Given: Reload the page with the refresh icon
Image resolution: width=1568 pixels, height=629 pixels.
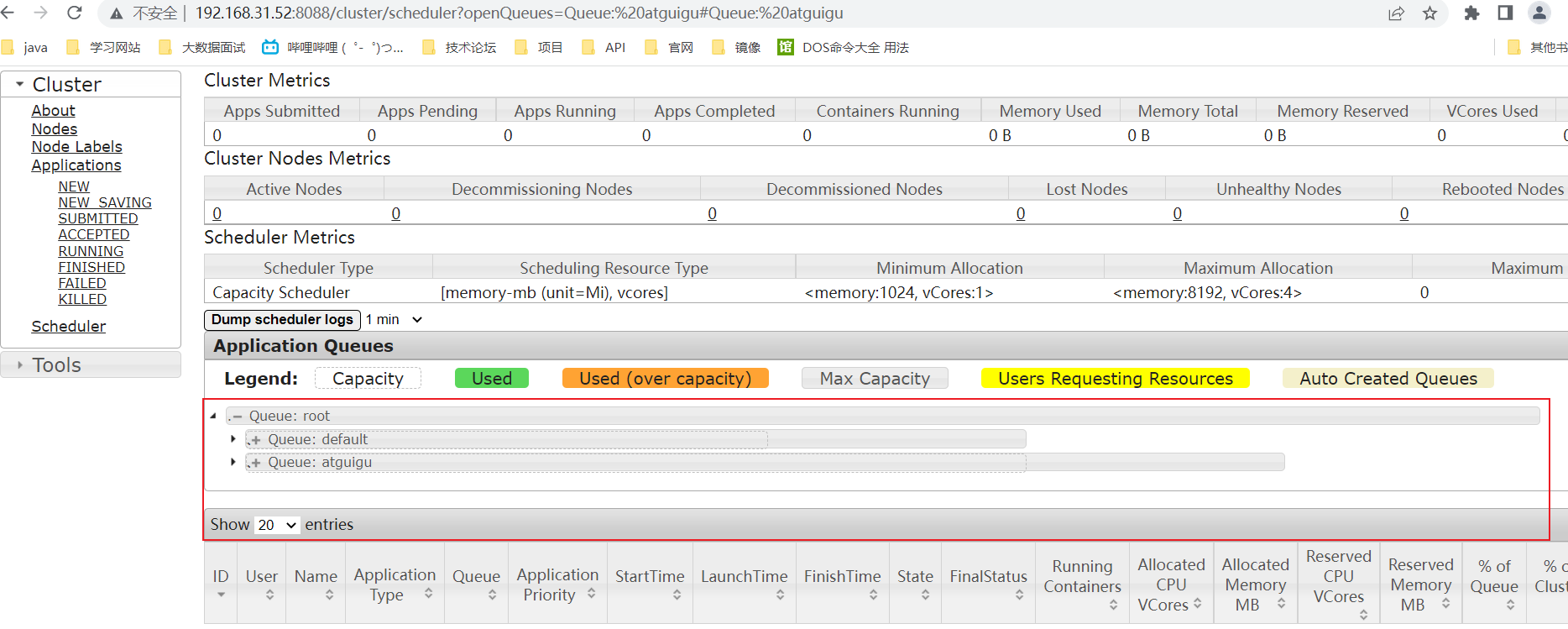Looking at the screenshot, I should coord(74,13).
